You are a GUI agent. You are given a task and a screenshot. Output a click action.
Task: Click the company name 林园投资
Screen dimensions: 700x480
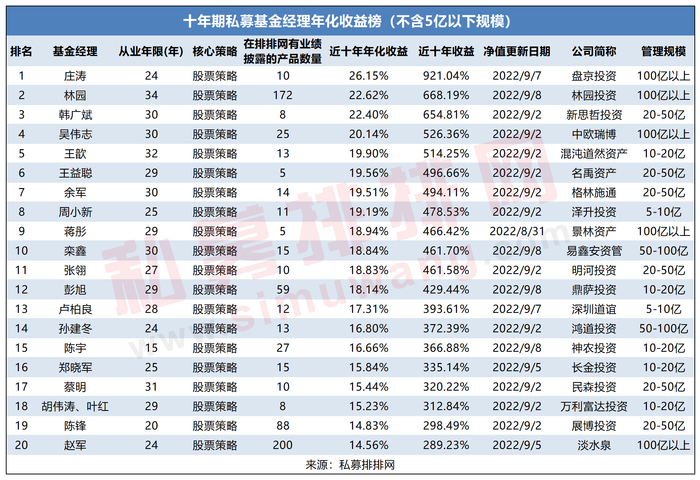pyautogui.click(x=594, y=96)
